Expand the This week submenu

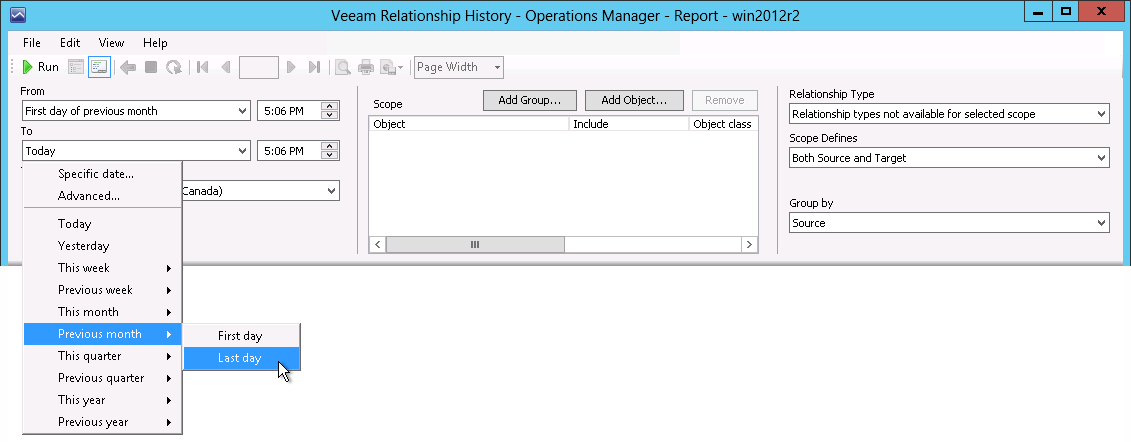[x=102, y=268]
